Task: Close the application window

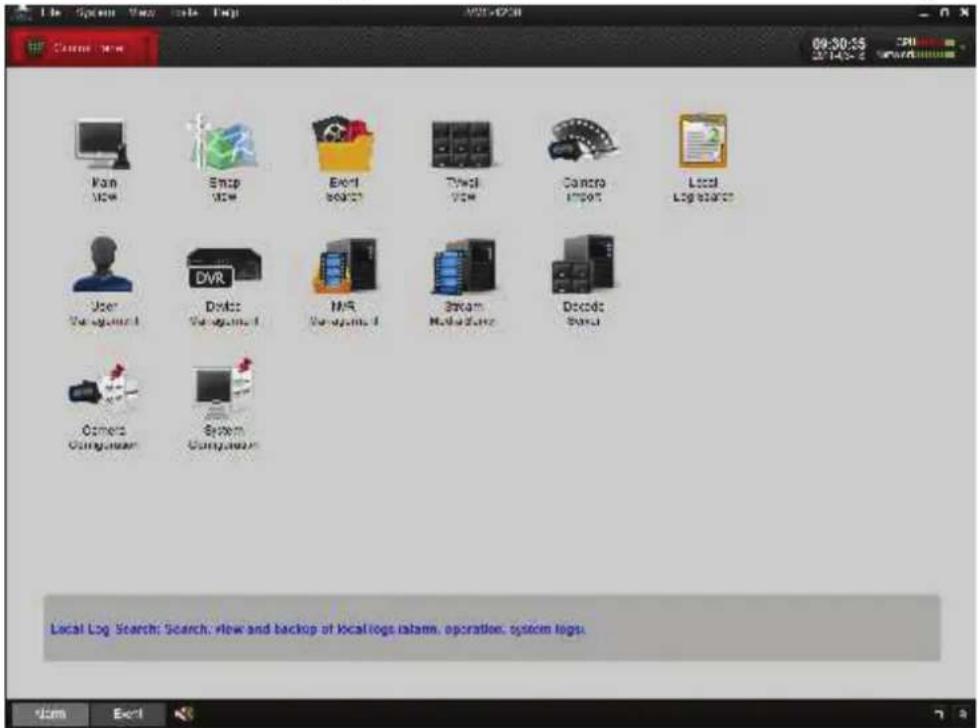Action: pyautogui.click(x=964, y=12)
